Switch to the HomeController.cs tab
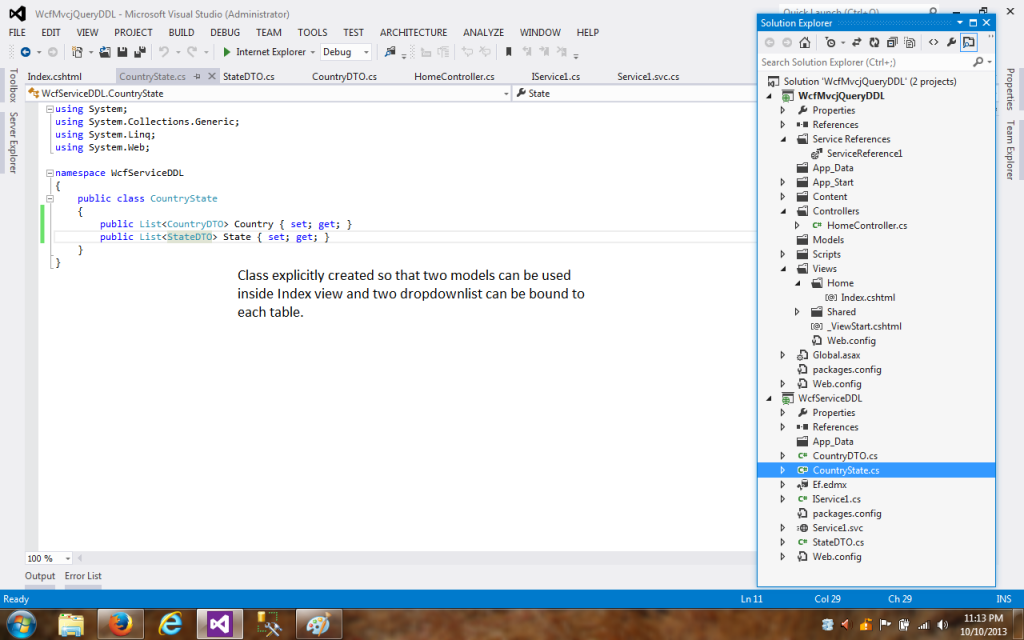Image resolution: width=1024 pixels, height=640 pixels. click(454, 76)
